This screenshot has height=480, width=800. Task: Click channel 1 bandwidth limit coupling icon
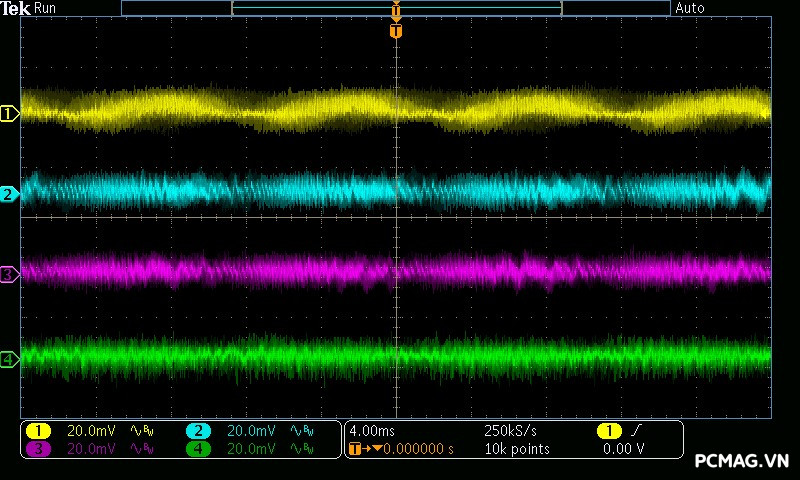[141, 431]
